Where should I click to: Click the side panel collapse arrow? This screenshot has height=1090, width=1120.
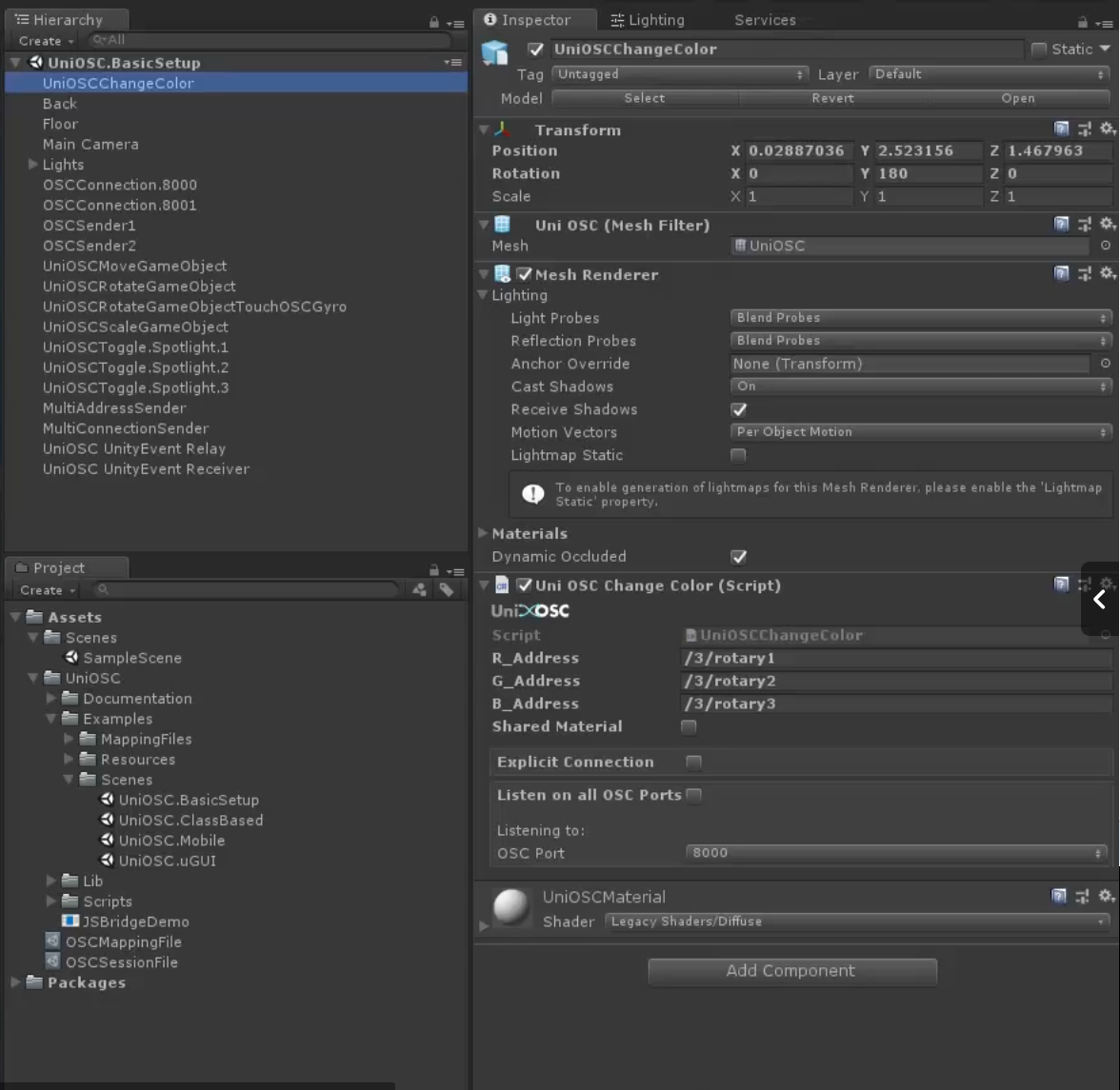click(1099, 599)
